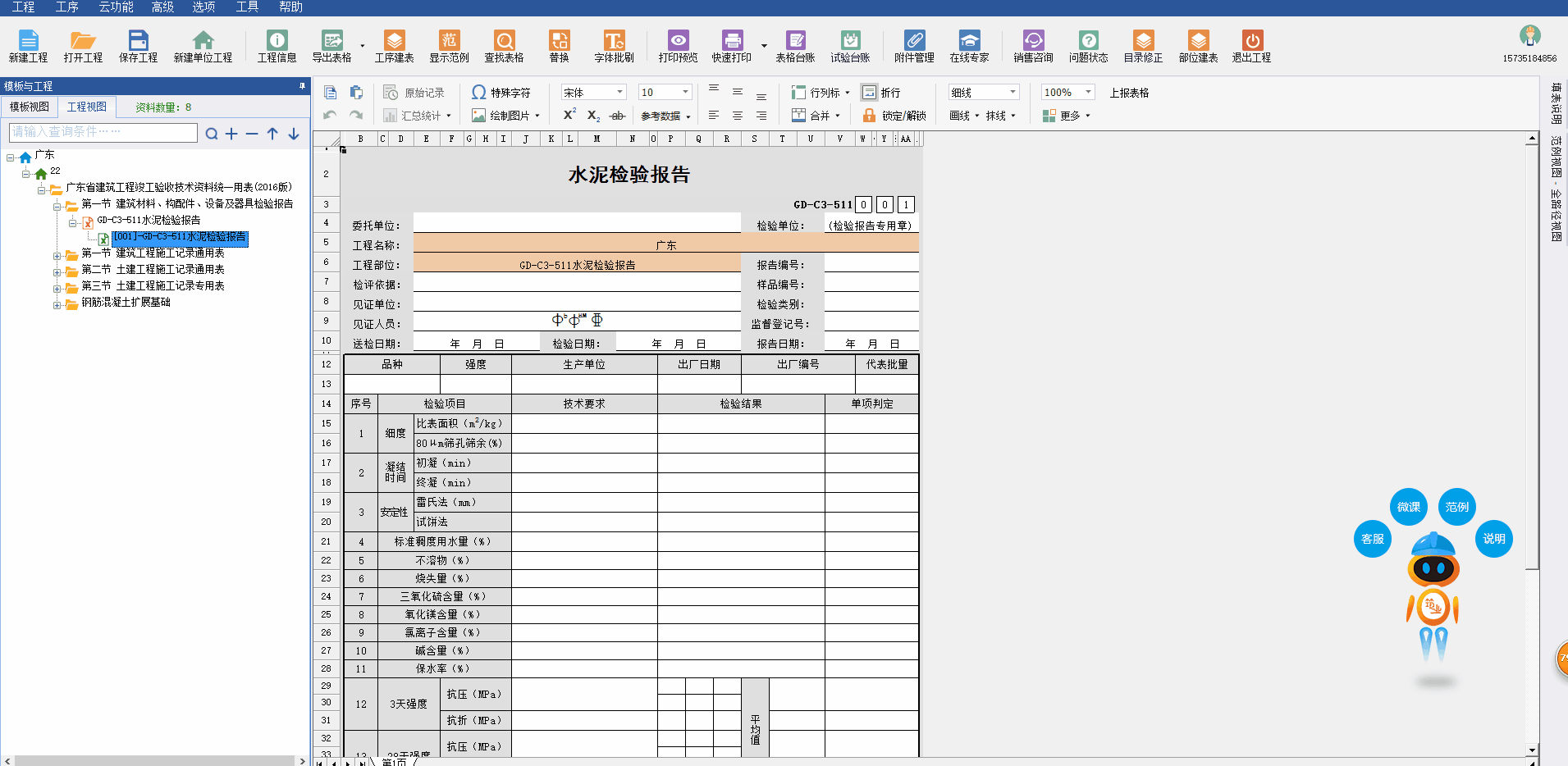Click the blue 范例 bubble button
This screenshot has width=1568, height=766.
tap(1456, 507)
